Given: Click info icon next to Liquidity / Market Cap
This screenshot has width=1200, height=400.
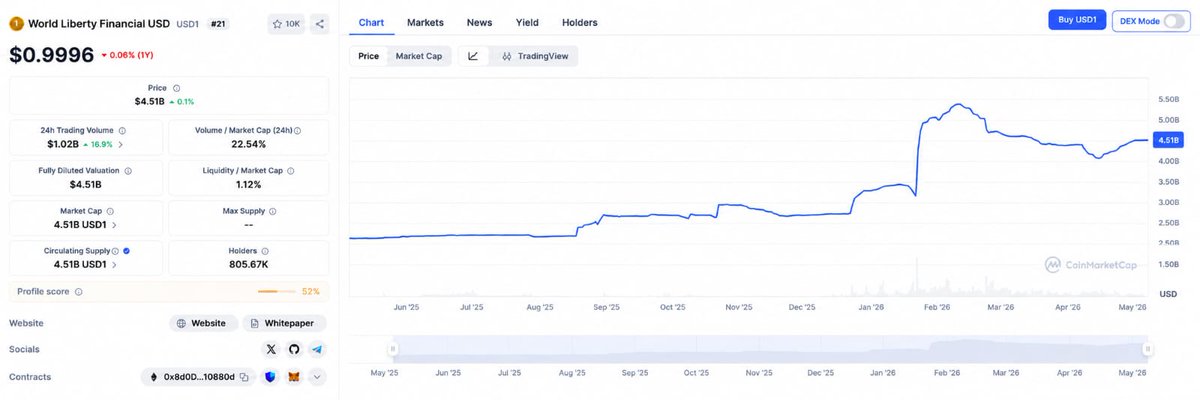Looking at the screenshot, I should tap(290, 171).
